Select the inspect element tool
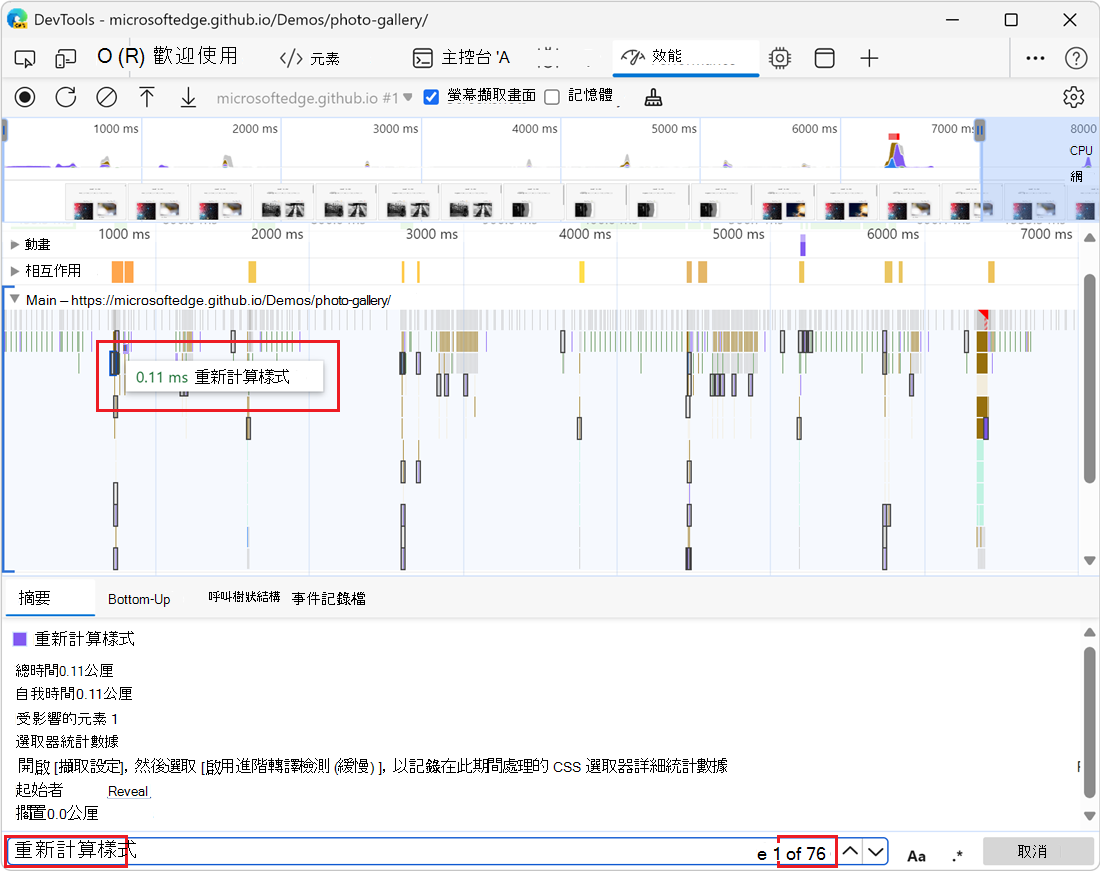 point(24,58)
